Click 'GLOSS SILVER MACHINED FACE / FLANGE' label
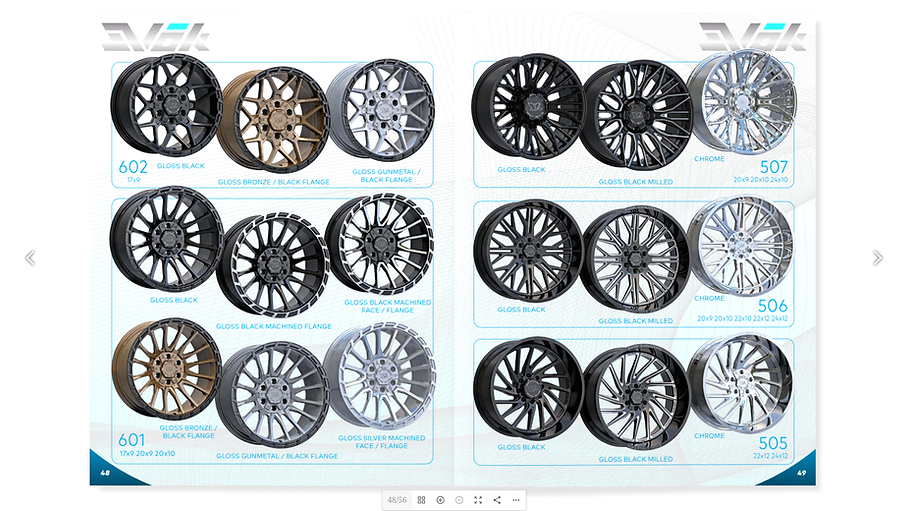The height and width of the screenshot is (511, 907). 382,442
